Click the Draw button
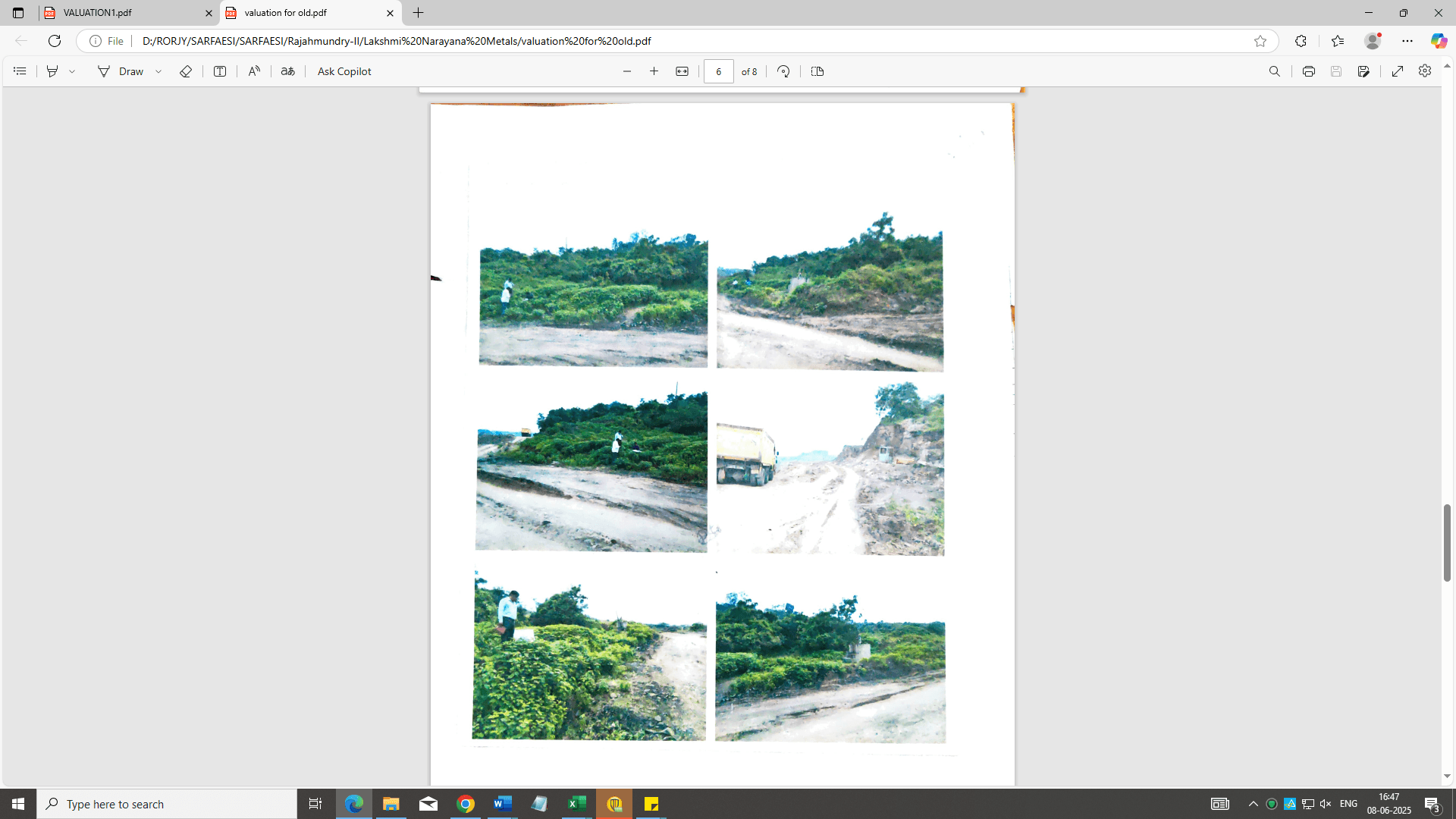1456x819 pixels. [x=121, y=71]
